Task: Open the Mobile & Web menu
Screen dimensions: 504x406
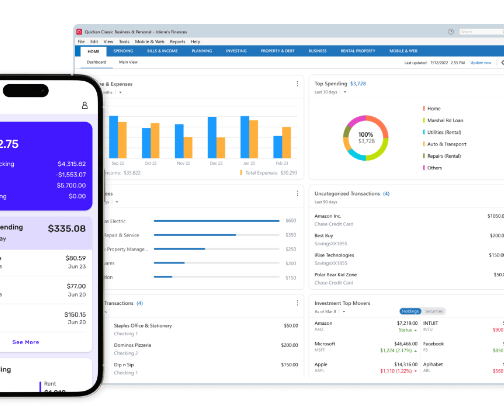Action: coord(150,42)
